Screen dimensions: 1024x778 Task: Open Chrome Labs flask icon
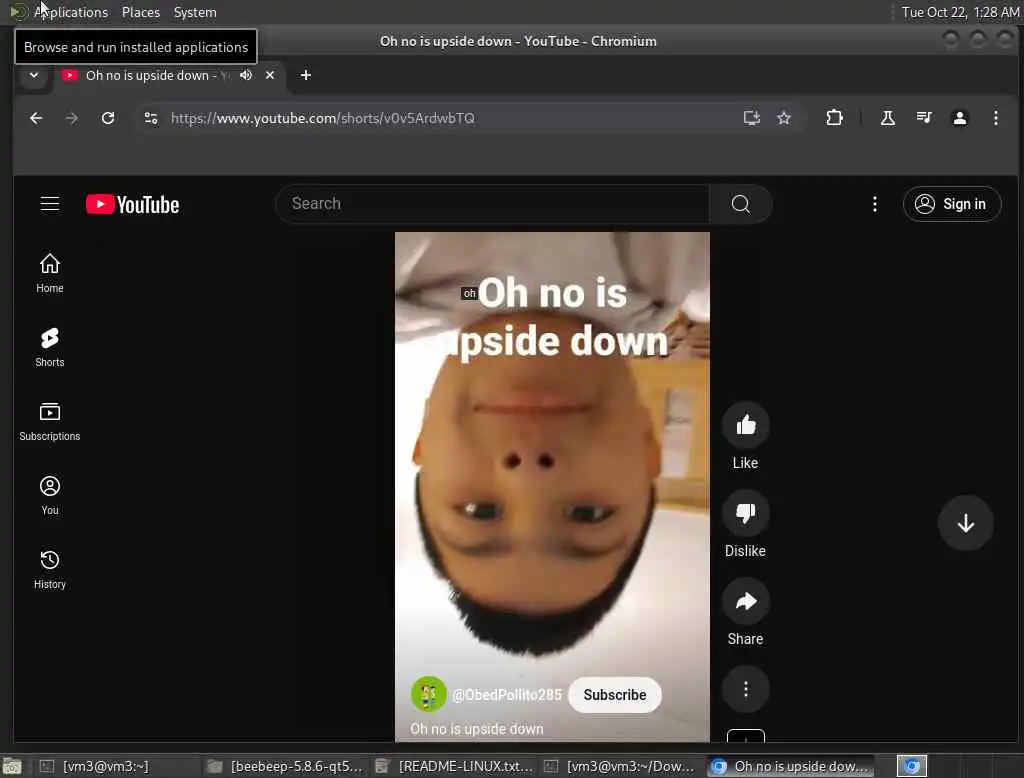888,118
